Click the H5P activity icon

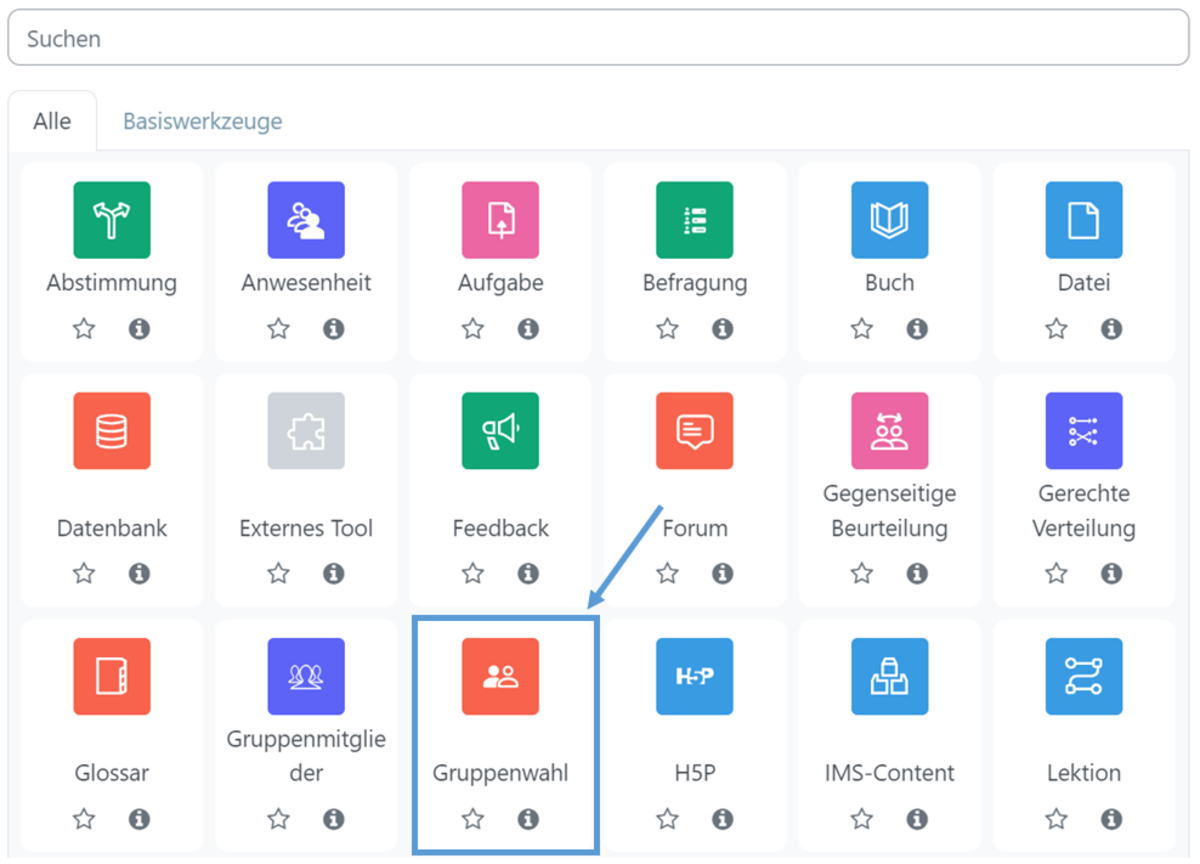point(694,677)
